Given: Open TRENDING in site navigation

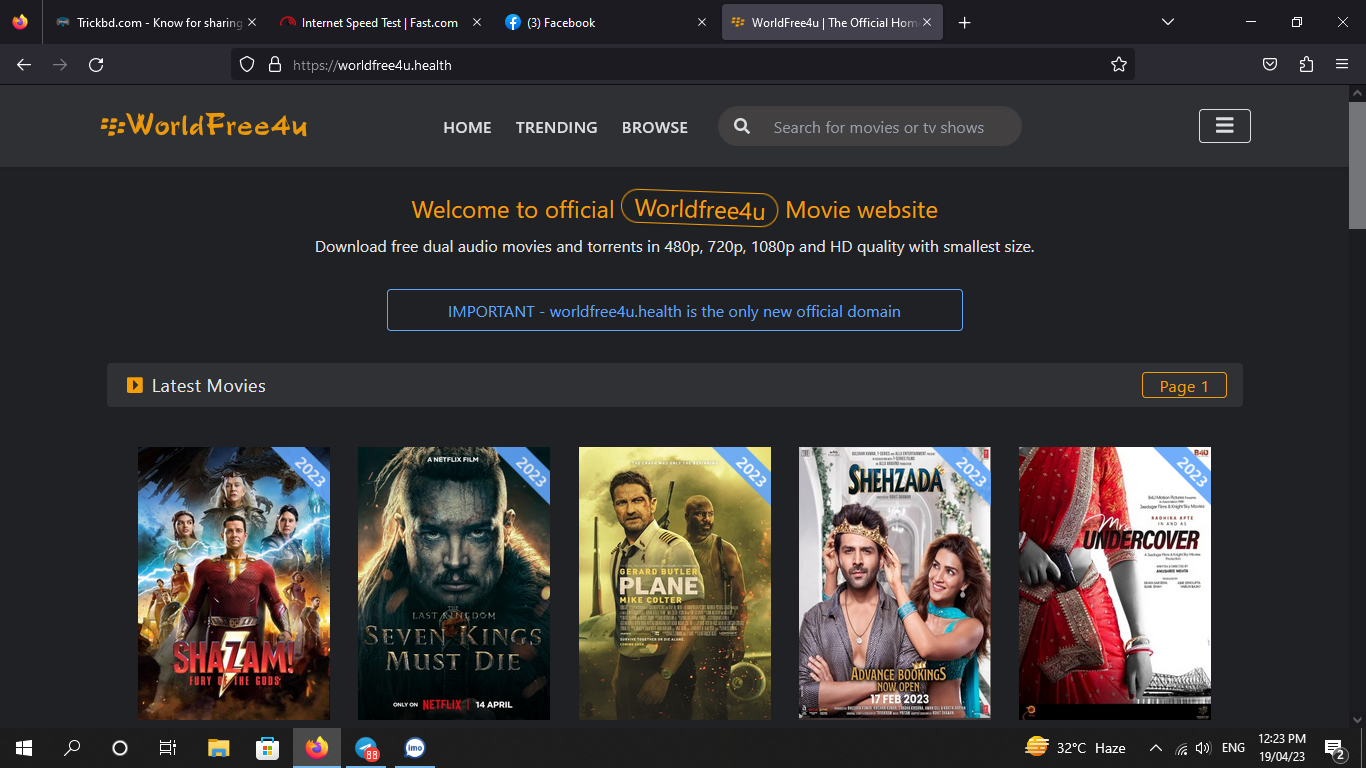Looking at the screenshot, I should pyautogui.click(x=556, y=127).
